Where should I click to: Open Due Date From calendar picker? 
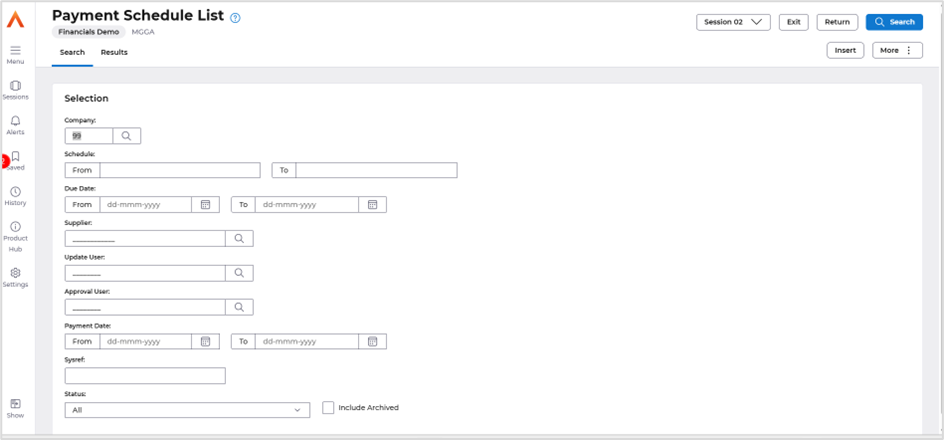(x=205, y=204)
